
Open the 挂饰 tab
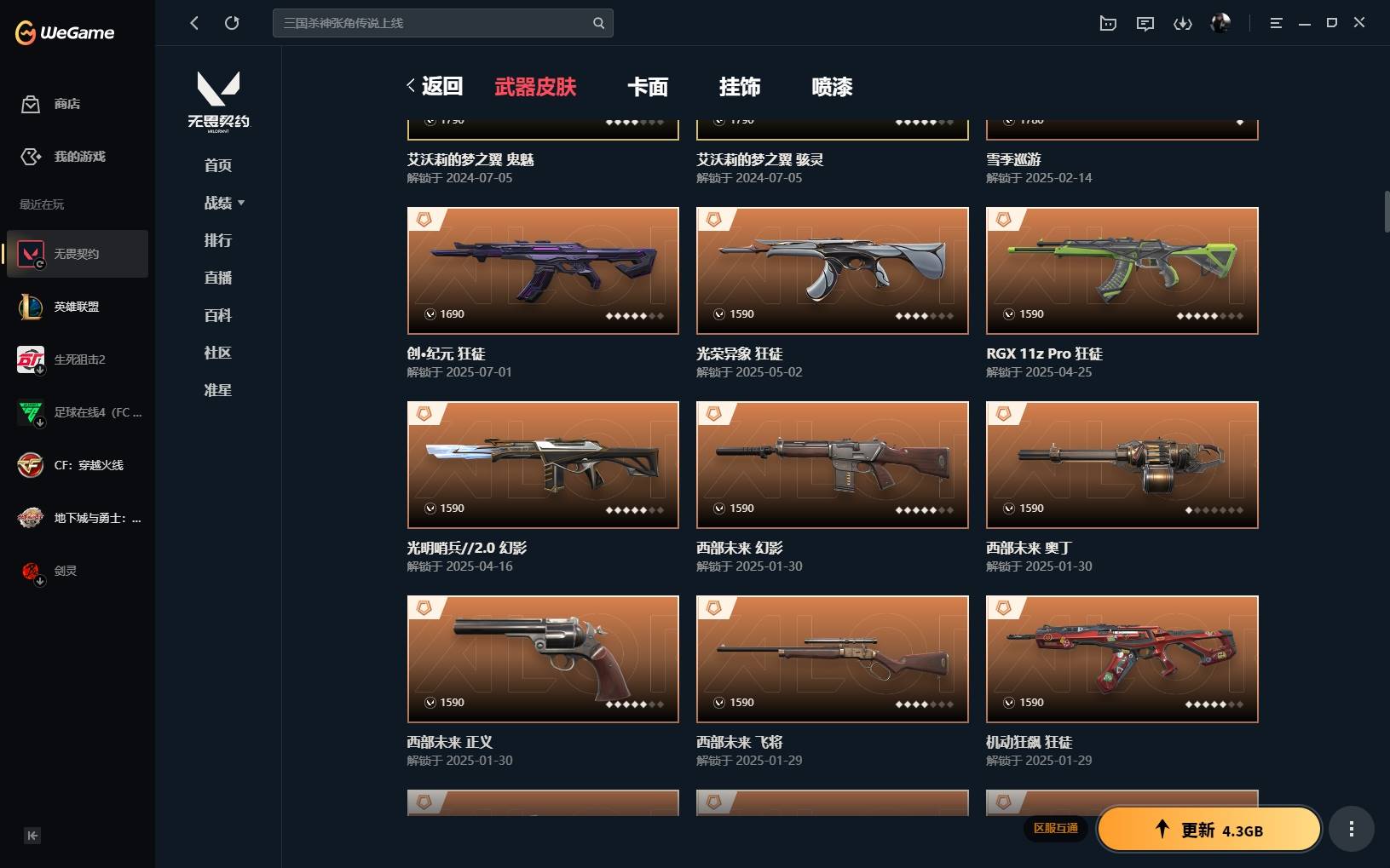[740, 87]
